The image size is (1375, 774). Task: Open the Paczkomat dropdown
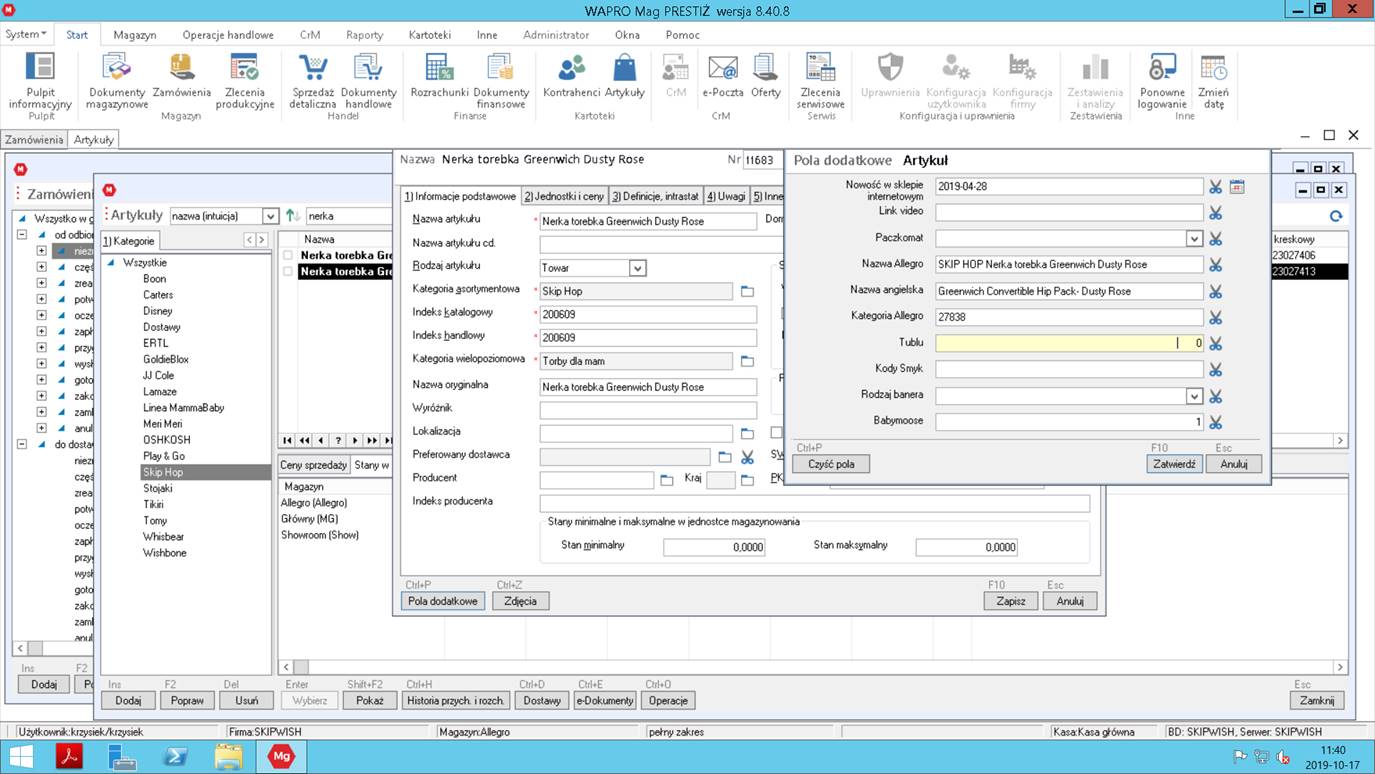click(x=1193, y=239)
